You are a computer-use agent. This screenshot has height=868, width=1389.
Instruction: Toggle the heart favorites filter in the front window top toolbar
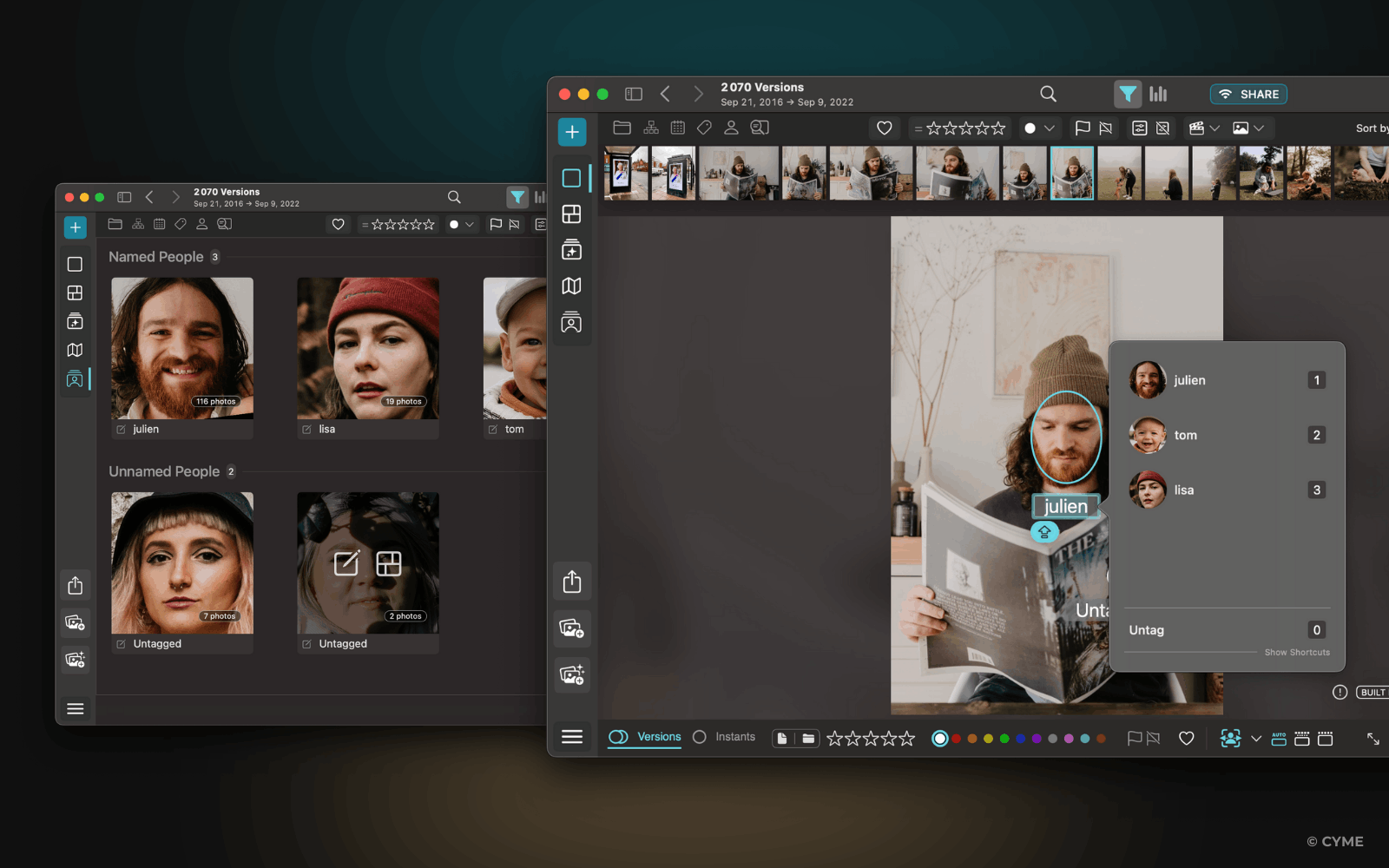[x=885, y=128]
